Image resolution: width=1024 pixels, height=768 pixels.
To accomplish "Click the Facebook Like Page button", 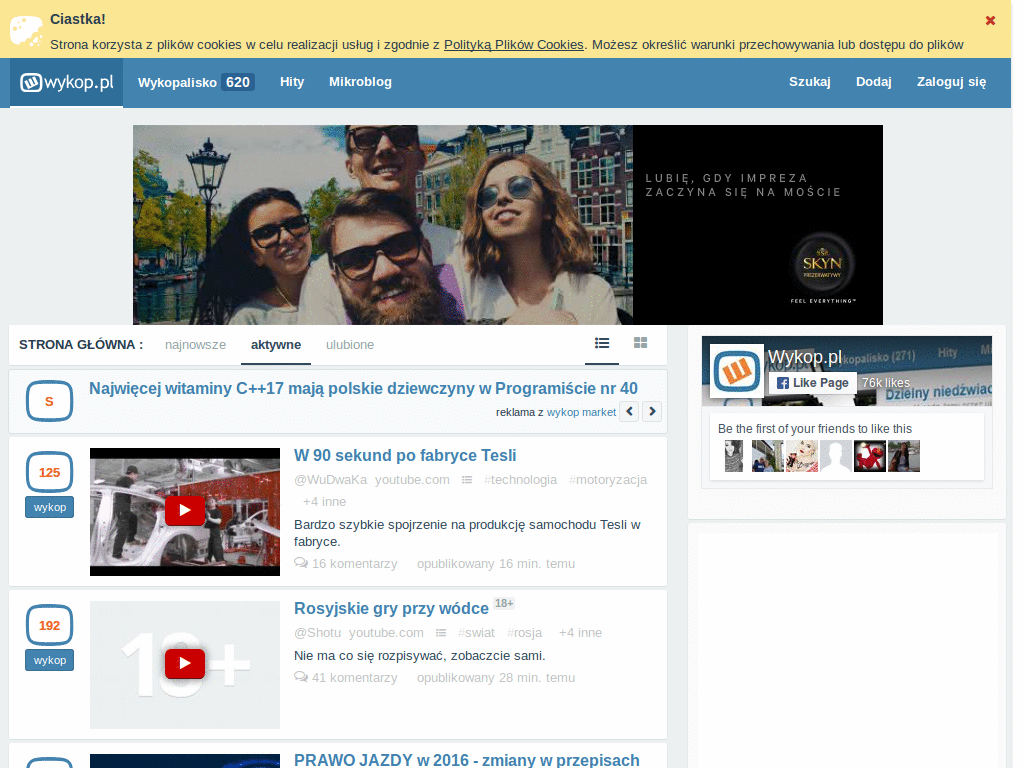I will point(812,383).
